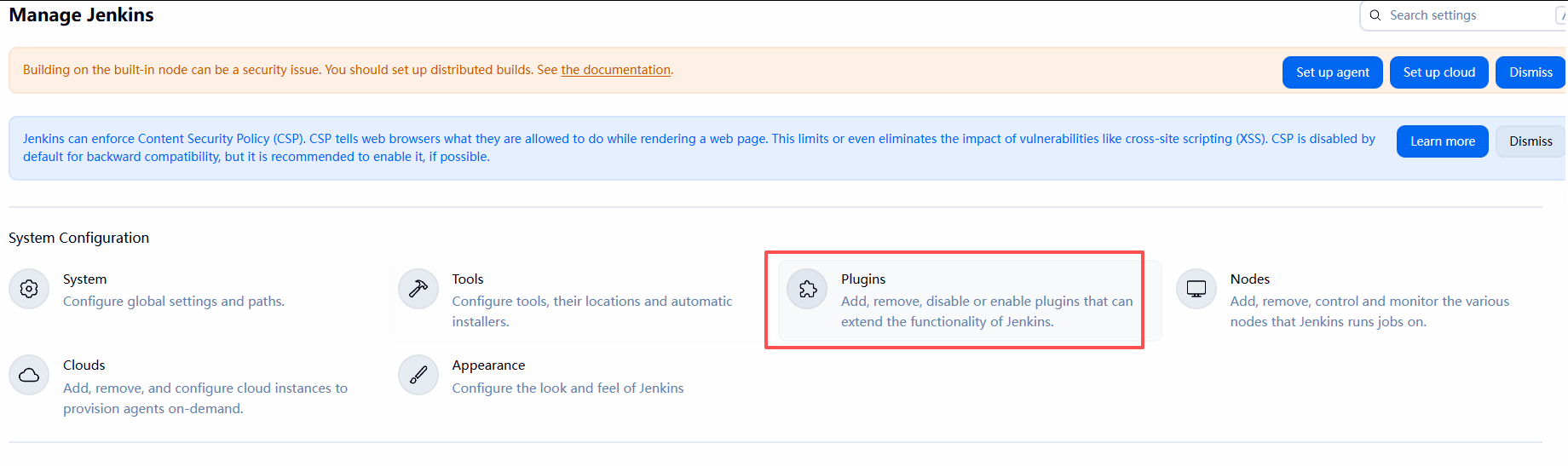Click Learn more about CSP

1442,141
